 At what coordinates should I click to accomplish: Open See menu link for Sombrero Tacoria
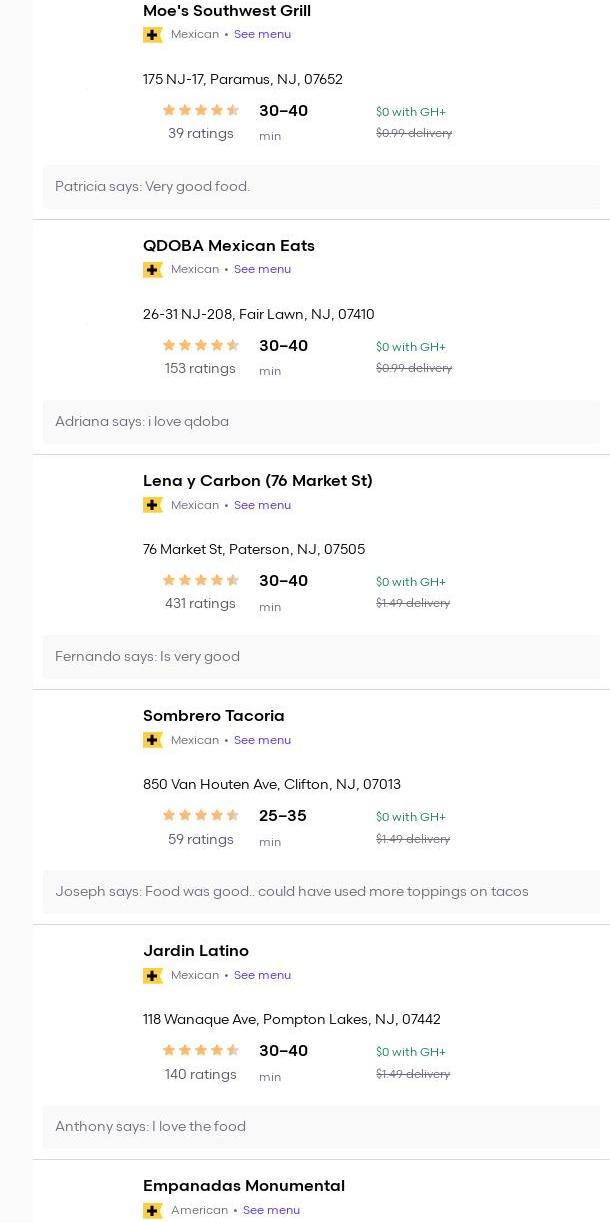point(262,740)
